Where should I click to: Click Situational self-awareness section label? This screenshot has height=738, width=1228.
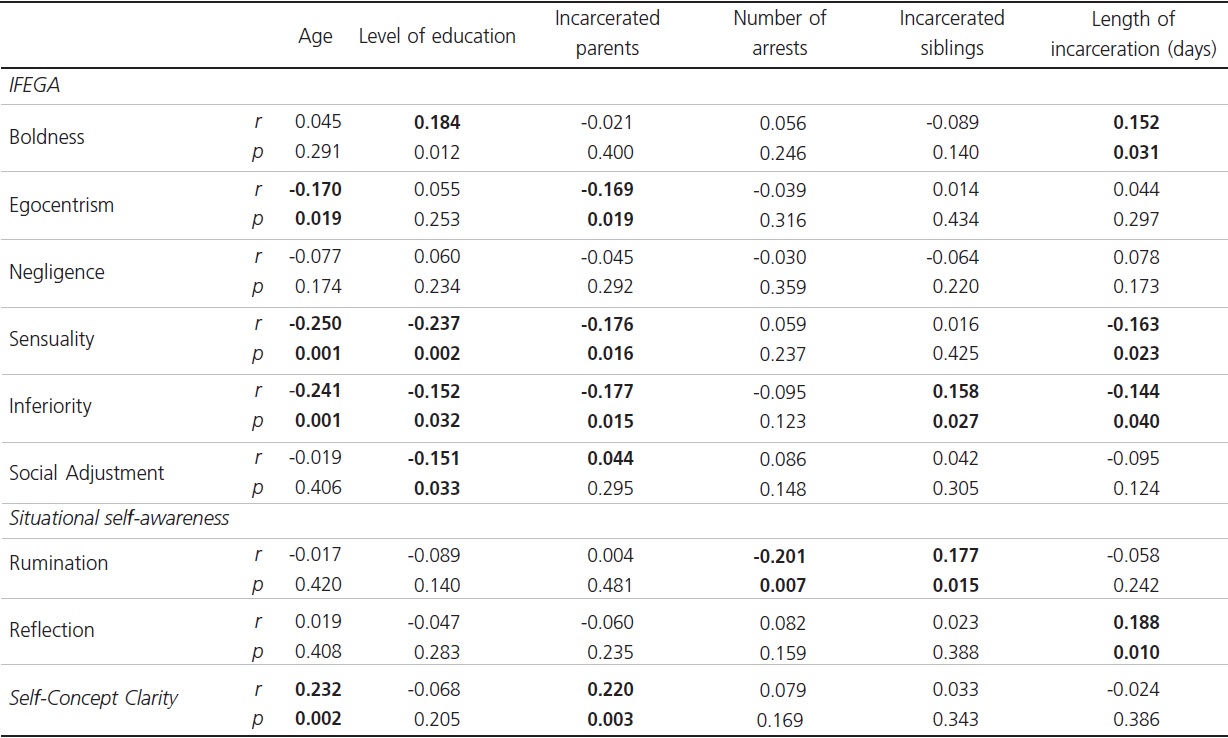click(119, 518)
